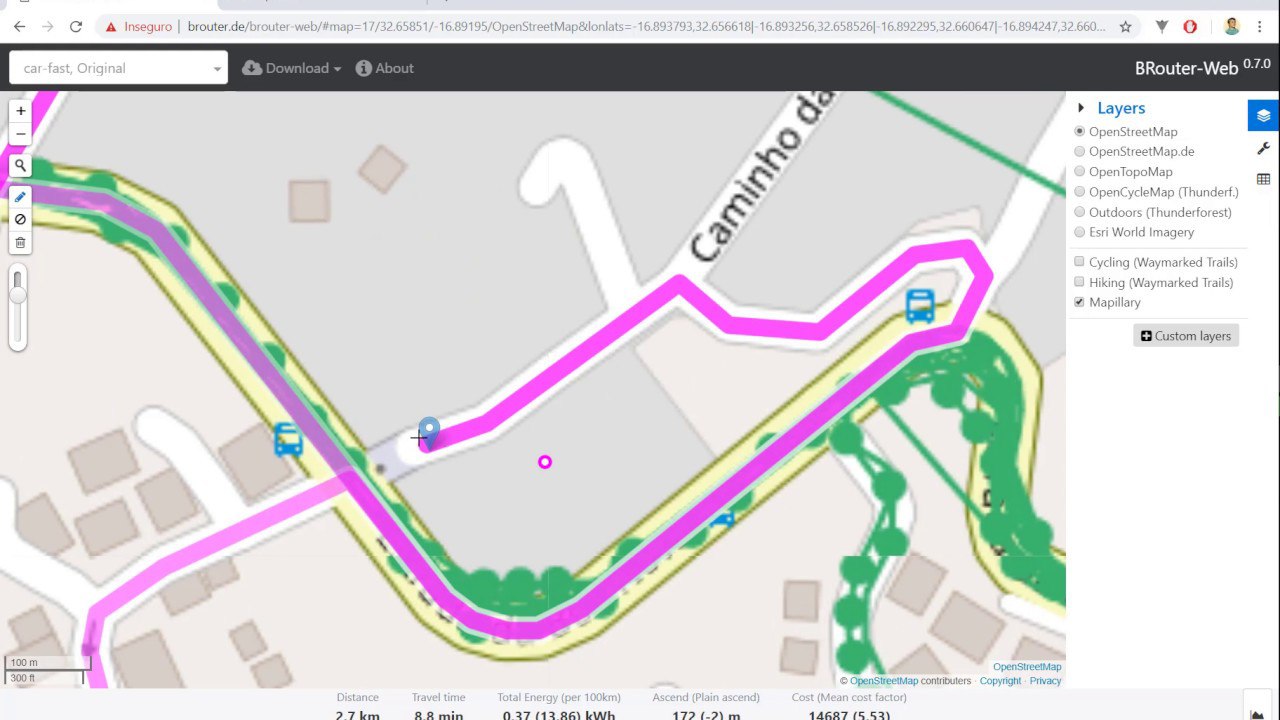
Task: Clear route using the trash icon
Action: (20, 242)
